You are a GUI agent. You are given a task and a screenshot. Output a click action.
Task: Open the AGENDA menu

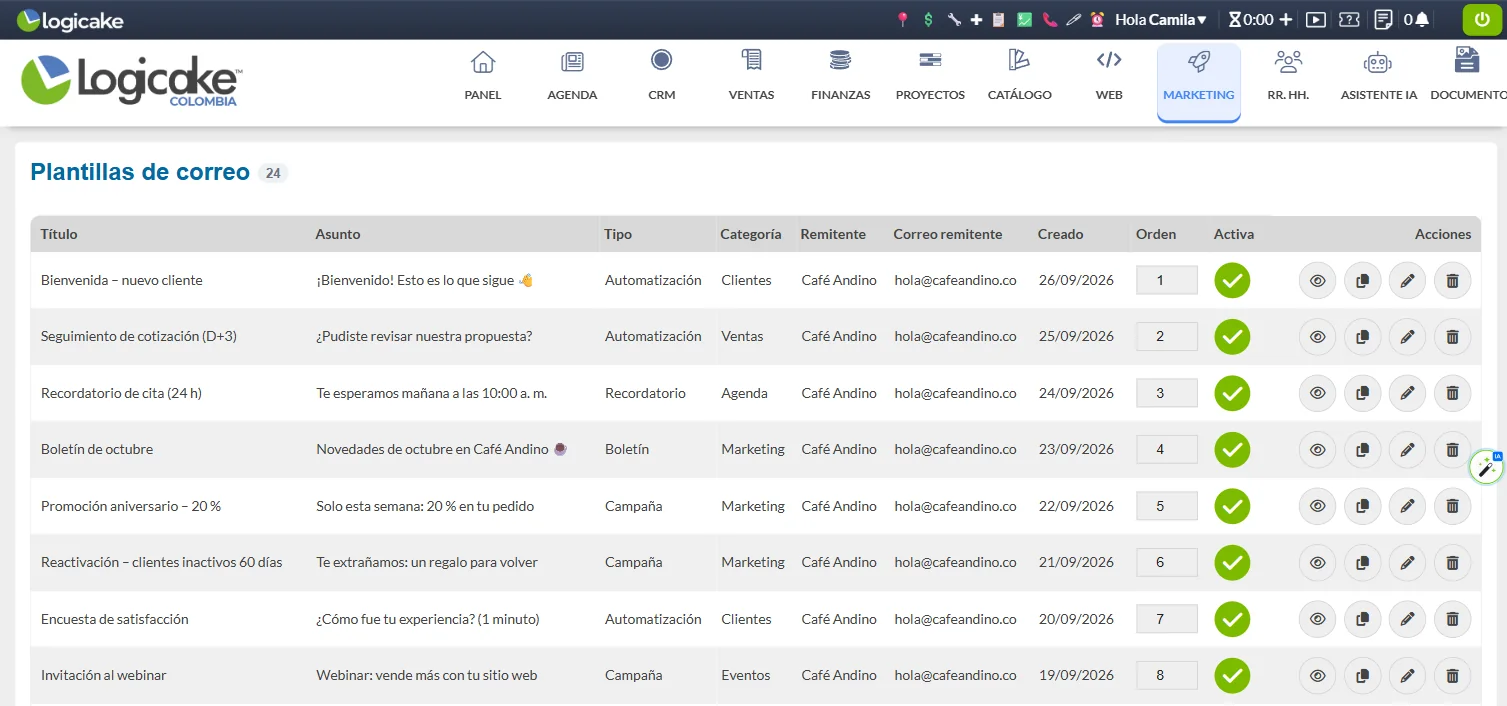572,76
